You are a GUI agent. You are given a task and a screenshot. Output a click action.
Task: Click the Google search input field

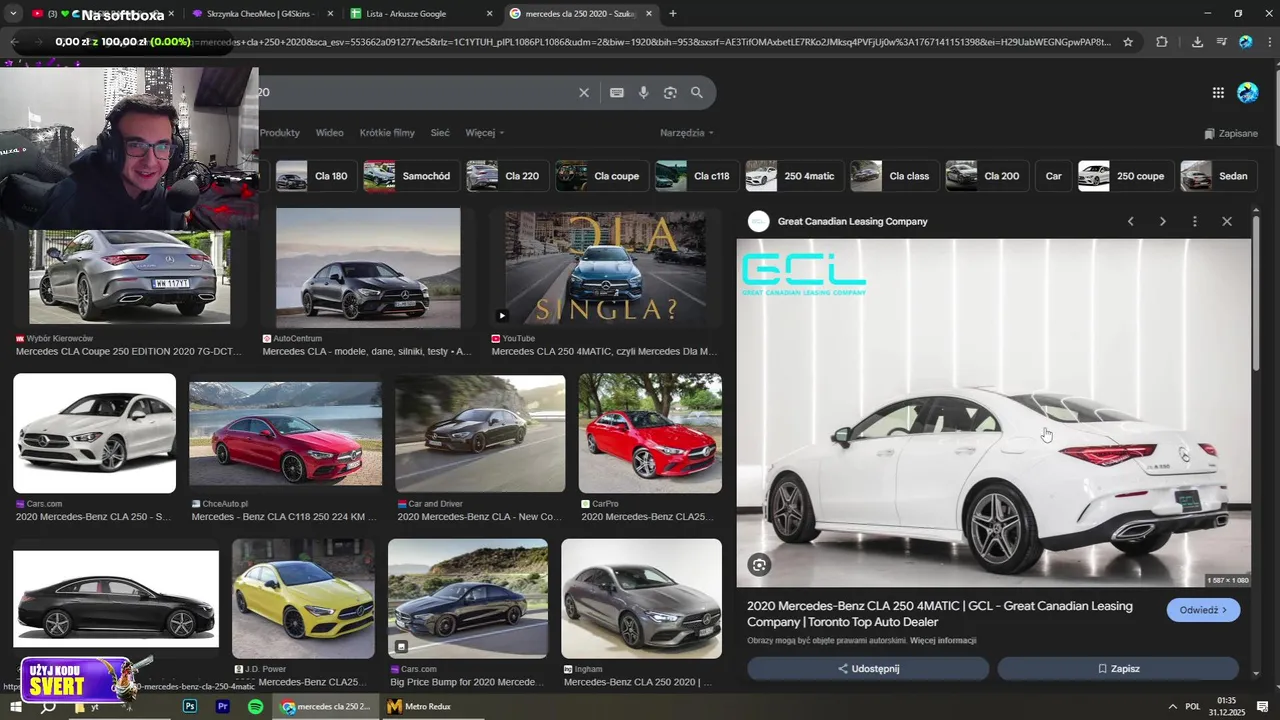415,92
